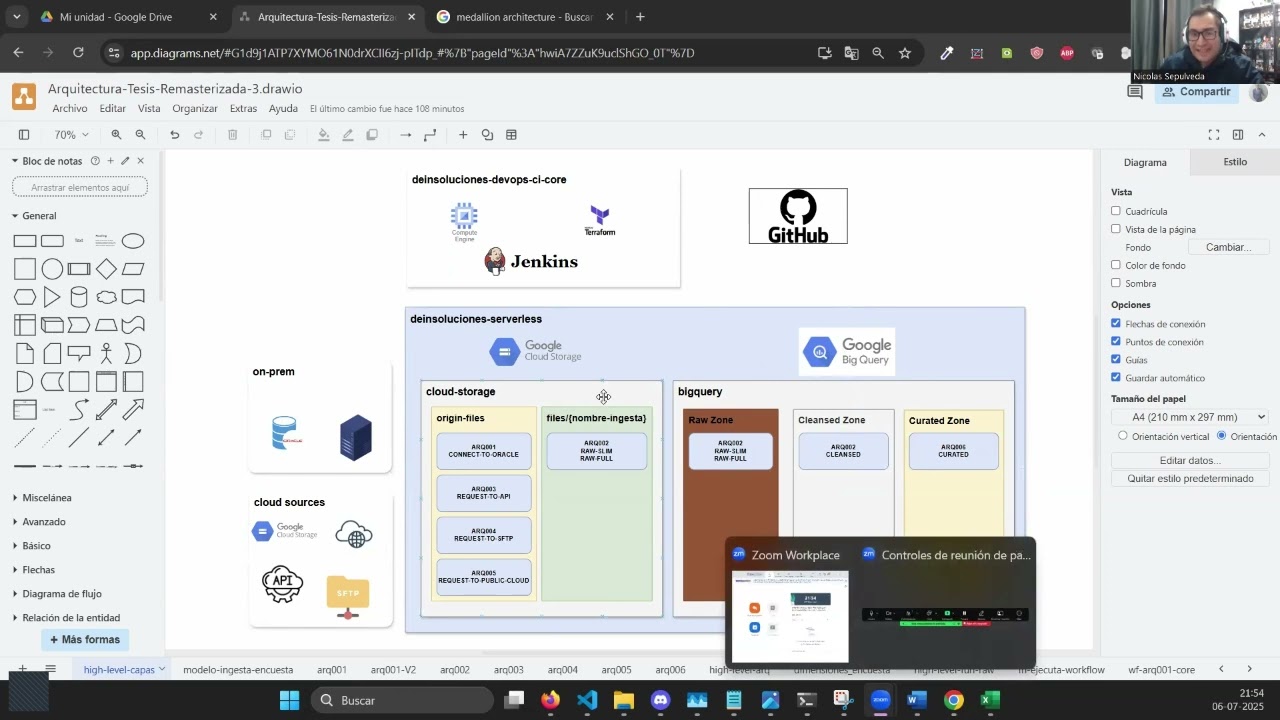
Task: Click the Compartir button
Action: 1196,92
